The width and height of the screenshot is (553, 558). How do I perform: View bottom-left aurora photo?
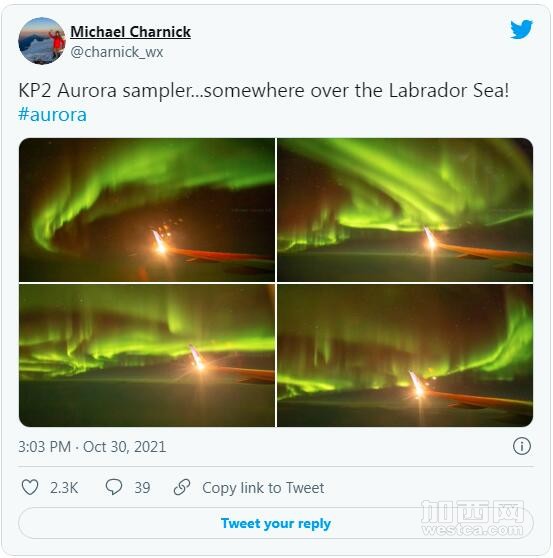[x=147, y=355]
